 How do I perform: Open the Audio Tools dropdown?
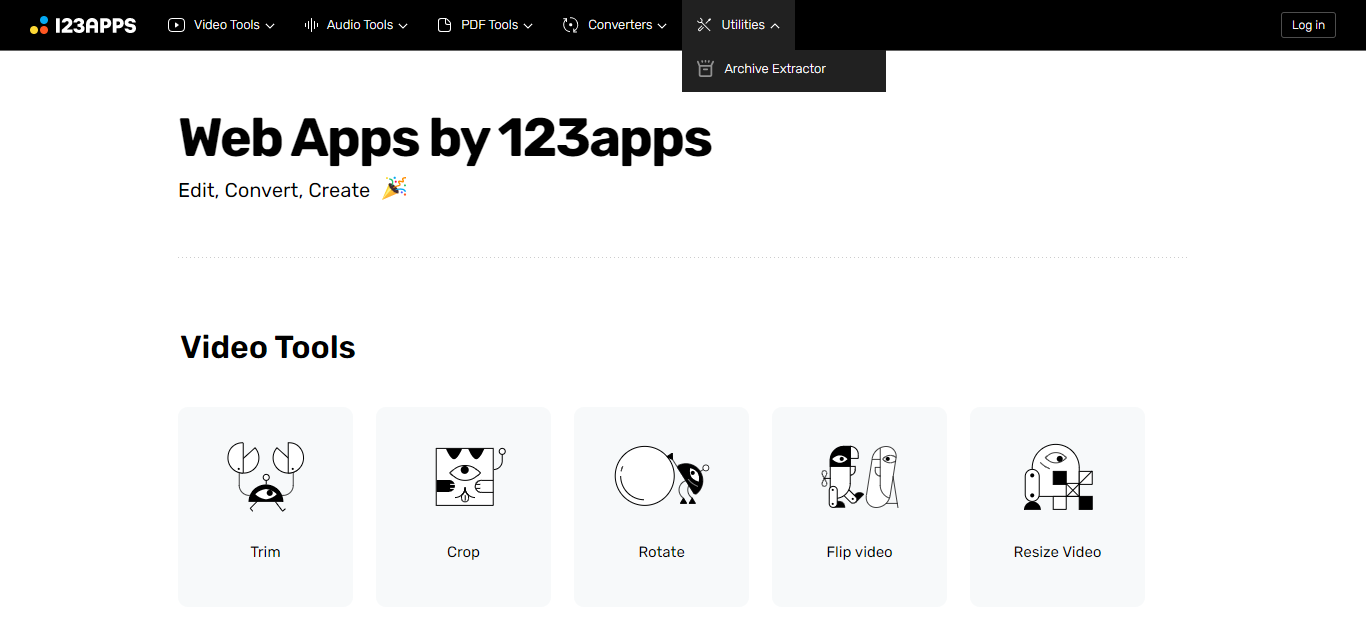click(x=355, y=24)
